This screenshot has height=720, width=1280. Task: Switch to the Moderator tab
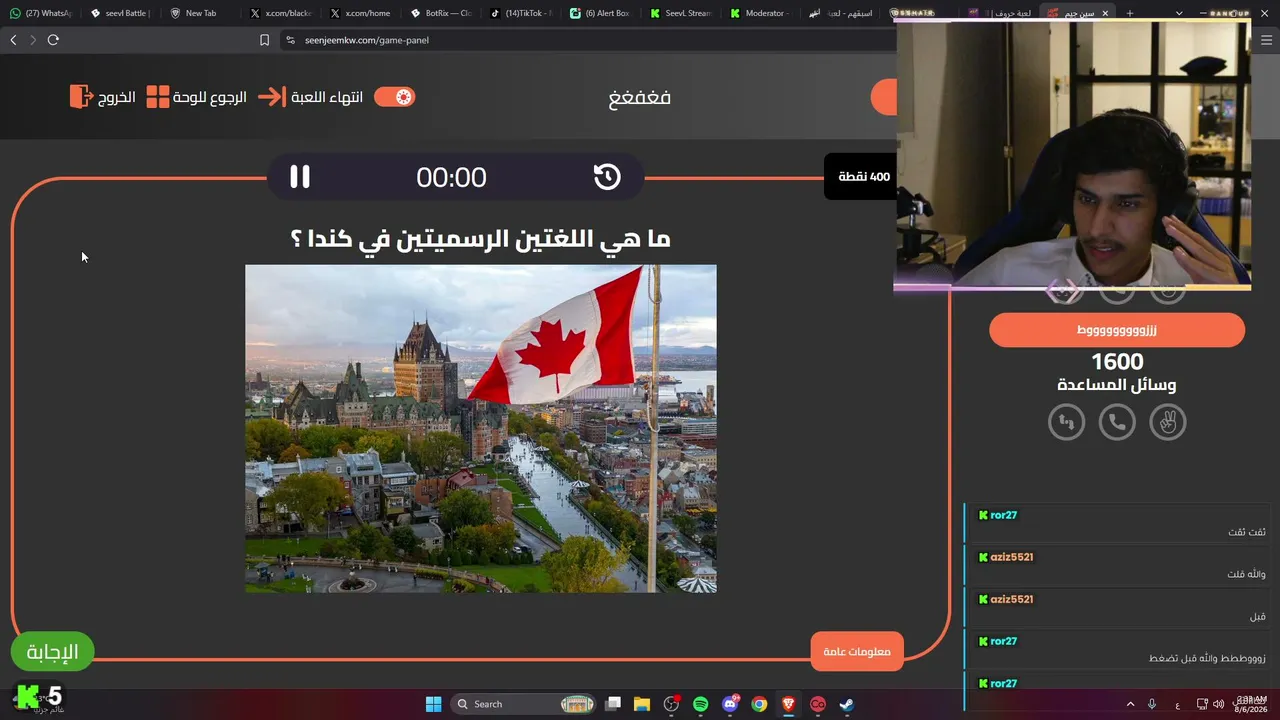[x=760, y=13]
